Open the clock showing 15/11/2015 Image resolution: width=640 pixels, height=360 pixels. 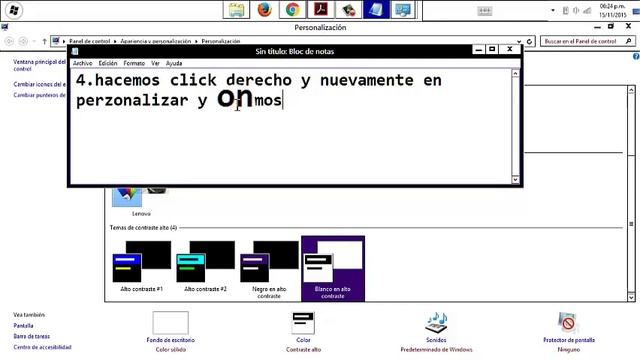click(612, 10)
